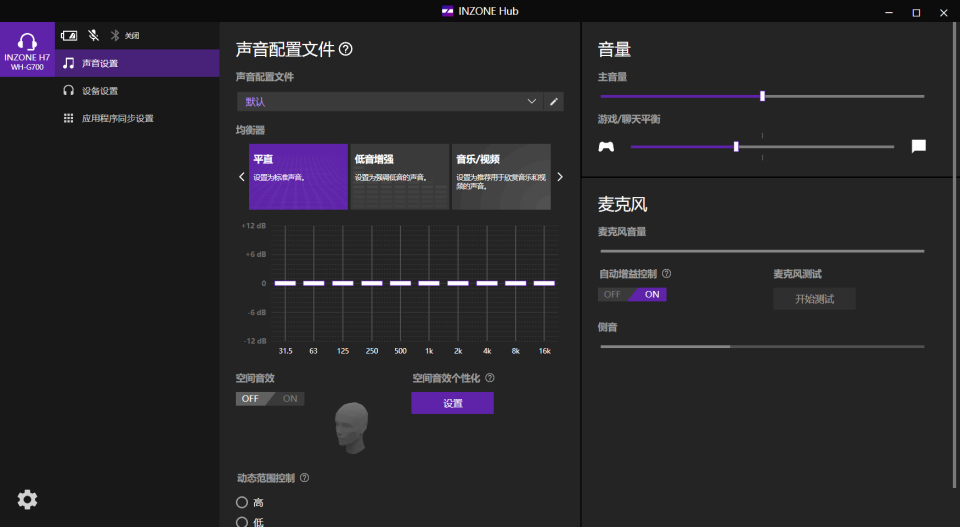Click the 63 Hz equalizer band handle
The image size is (960, 527).
tap(313, 283)
